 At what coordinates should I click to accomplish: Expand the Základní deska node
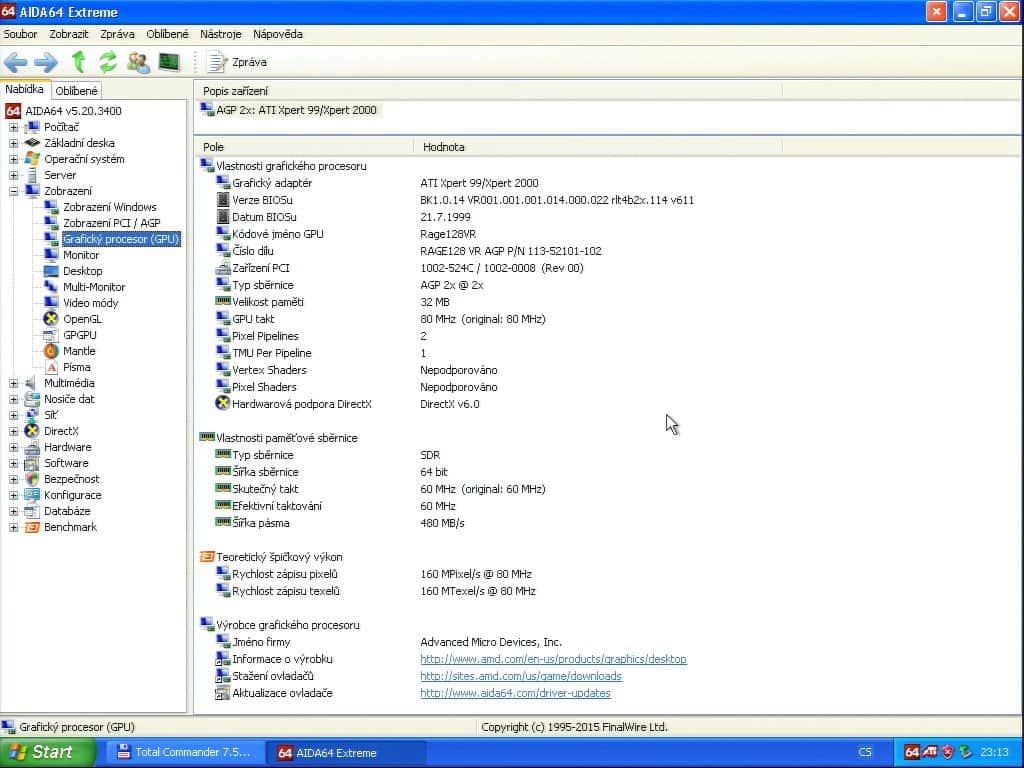13,143
